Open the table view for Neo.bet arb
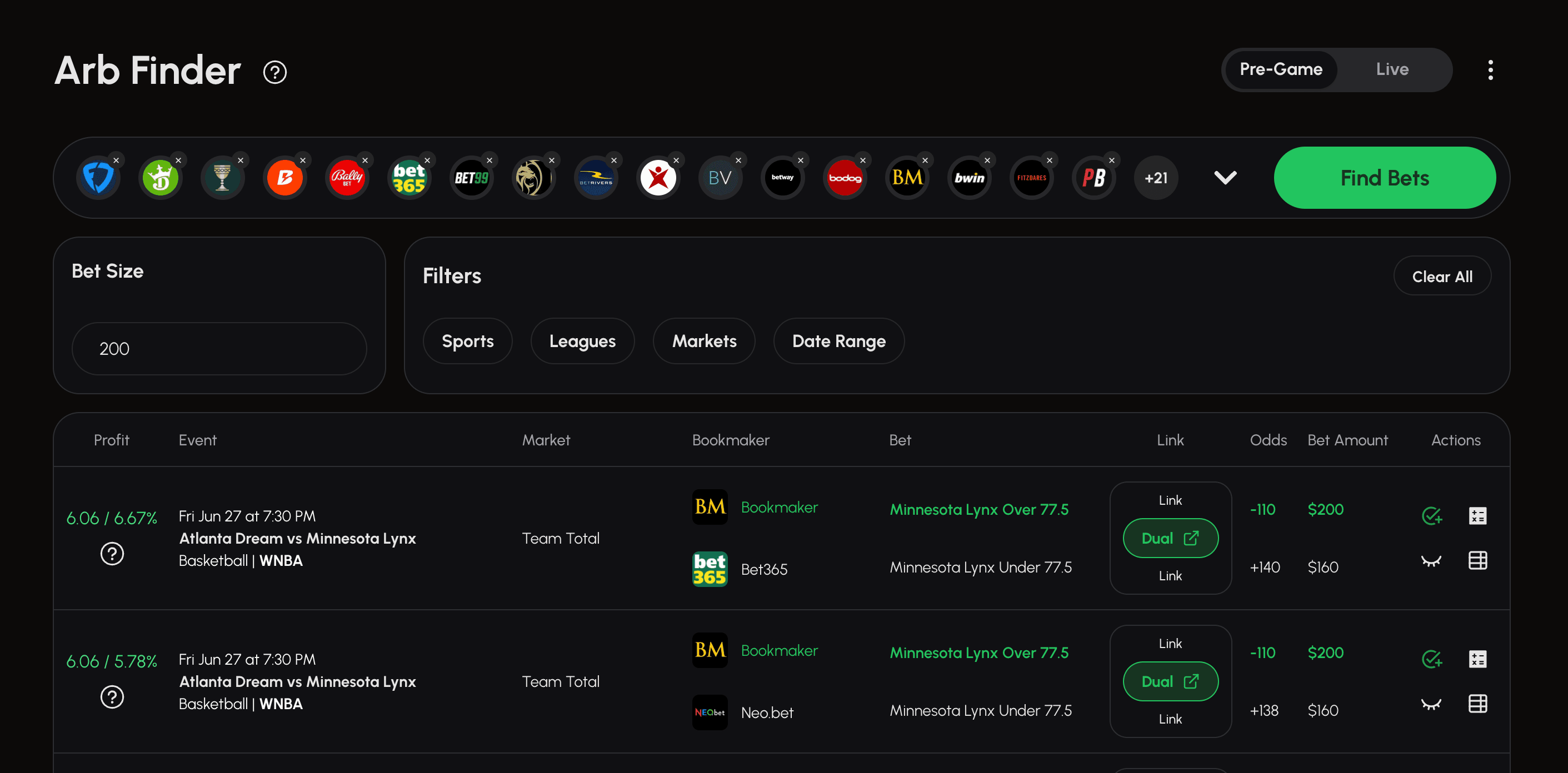The height and width of the screenshot is (773, 1568). click(x=1478, y=704)
